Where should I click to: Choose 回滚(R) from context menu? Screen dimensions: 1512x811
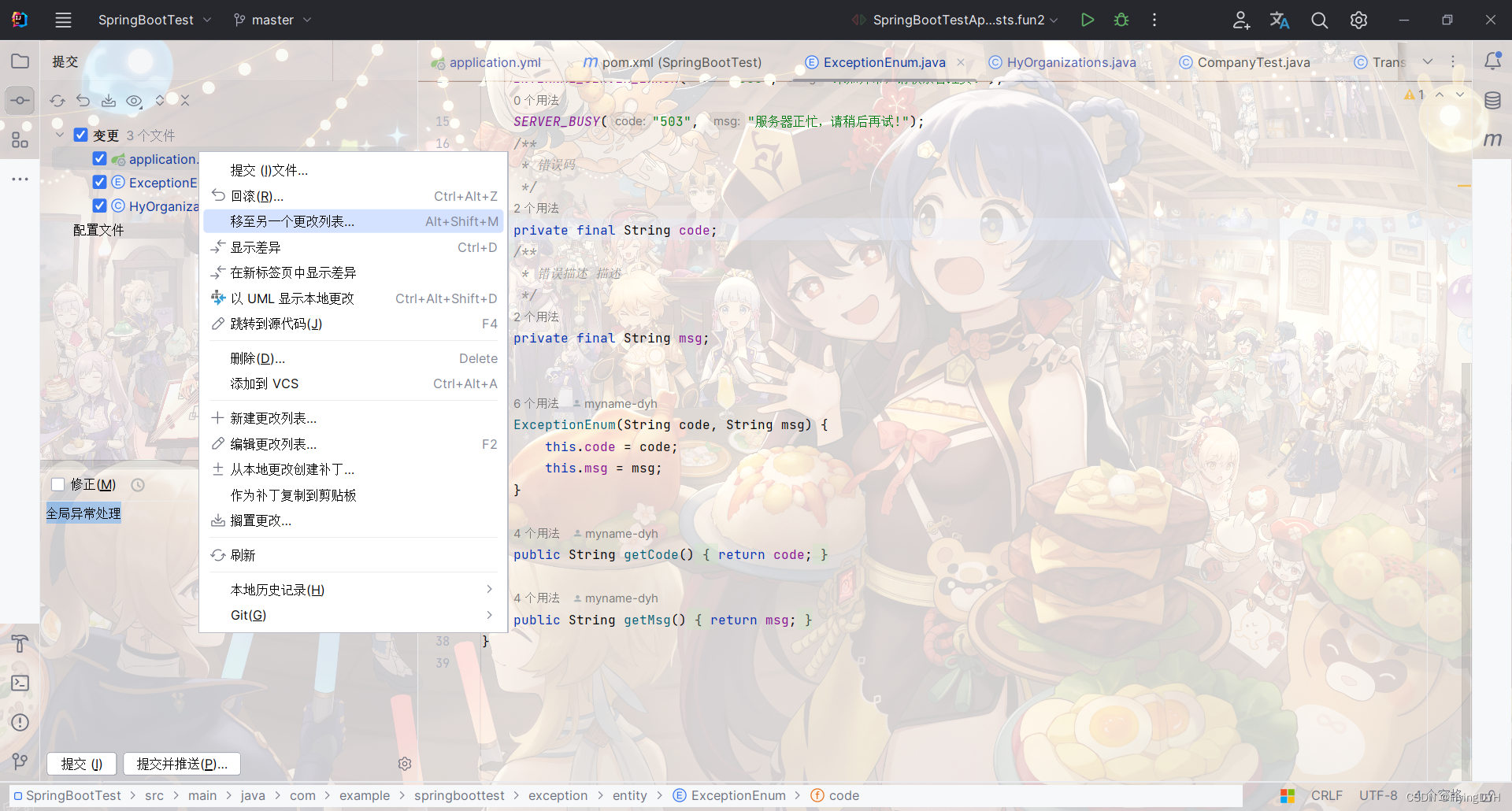(x=353, y=196)
